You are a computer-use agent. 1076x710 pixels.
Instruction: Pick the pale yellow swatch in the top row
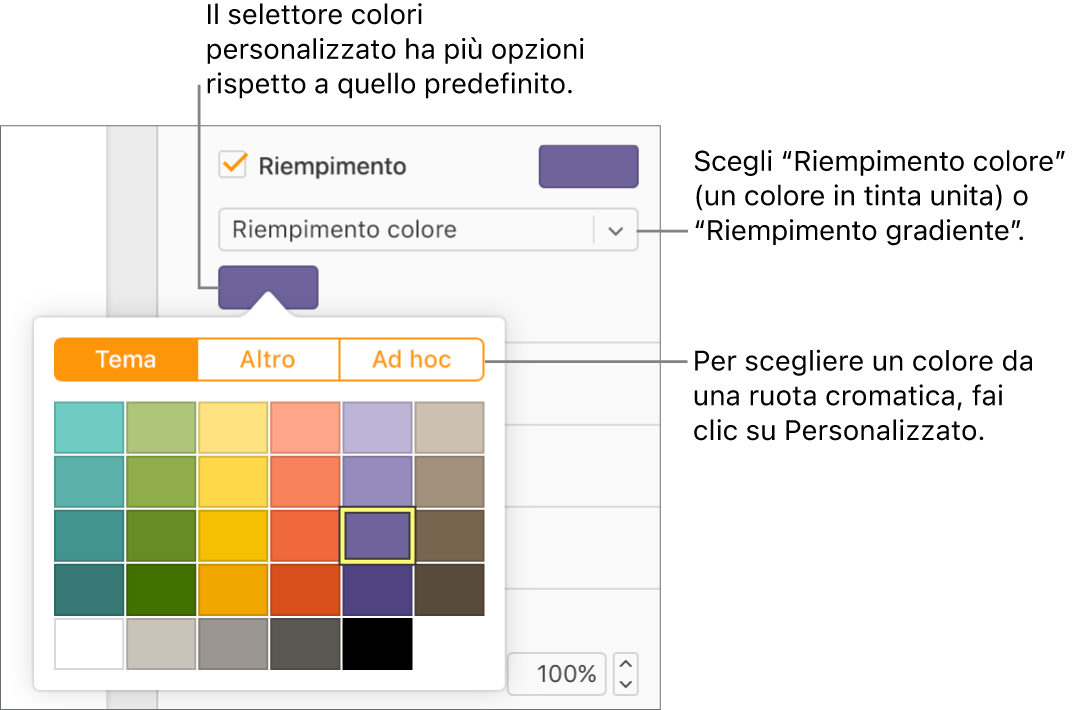[x=233, y=428]
